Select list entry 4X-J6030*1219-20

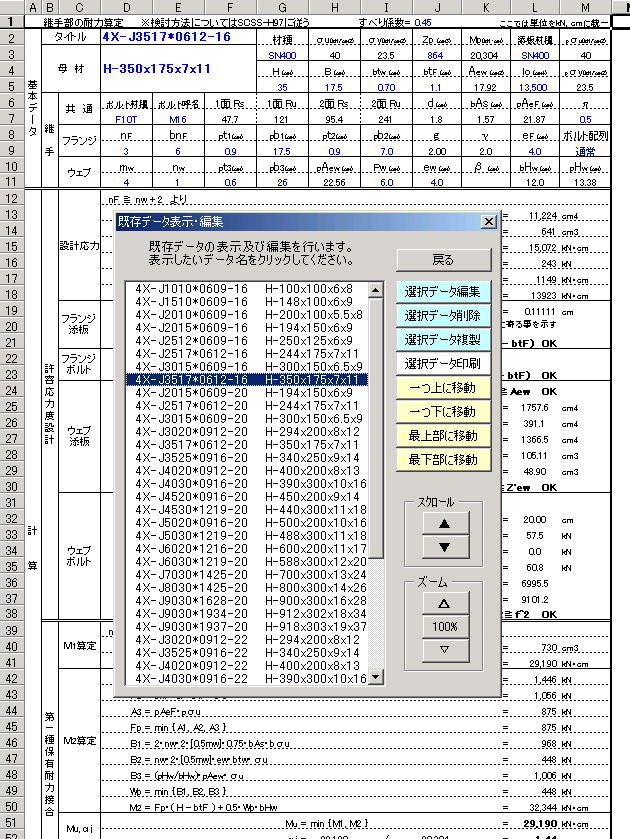point(247,562)
